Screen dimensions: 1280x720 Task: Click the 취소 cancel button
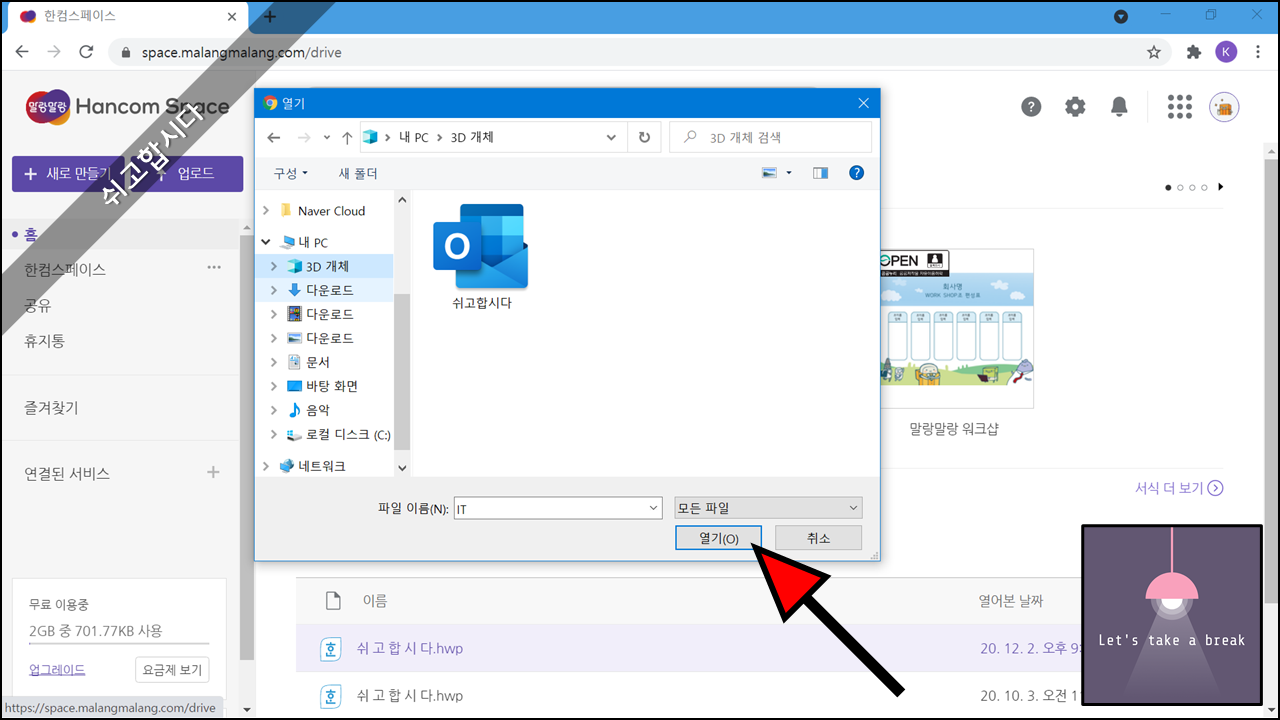tap(818, 538)
